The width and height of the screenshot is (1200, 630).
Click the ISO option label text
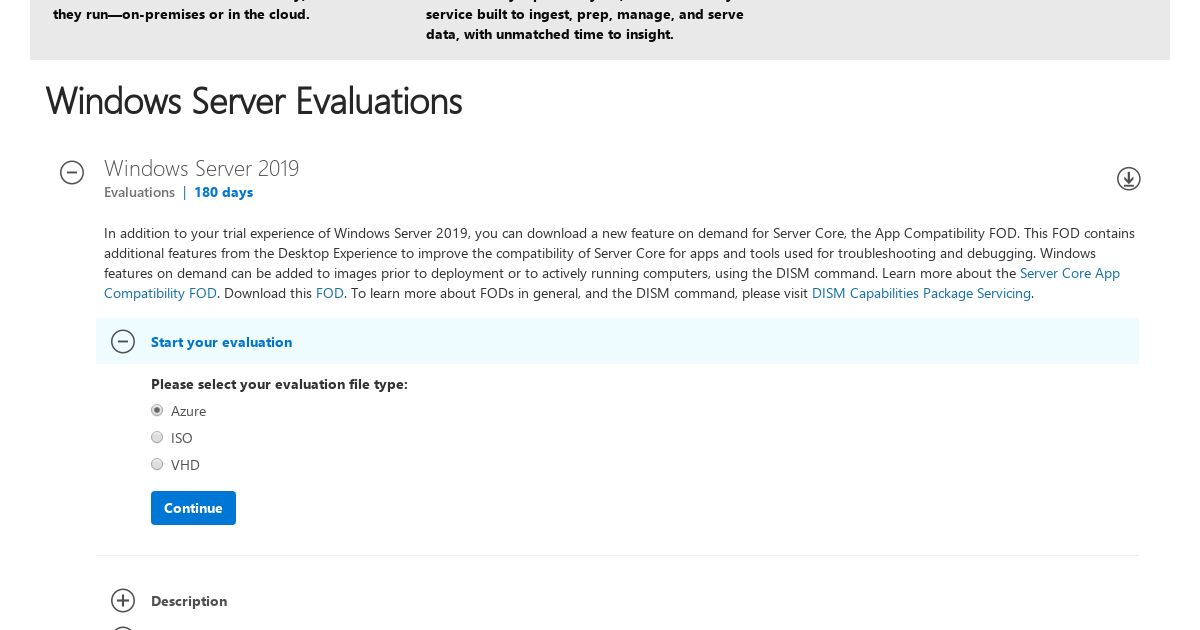[x=182, y=438]
